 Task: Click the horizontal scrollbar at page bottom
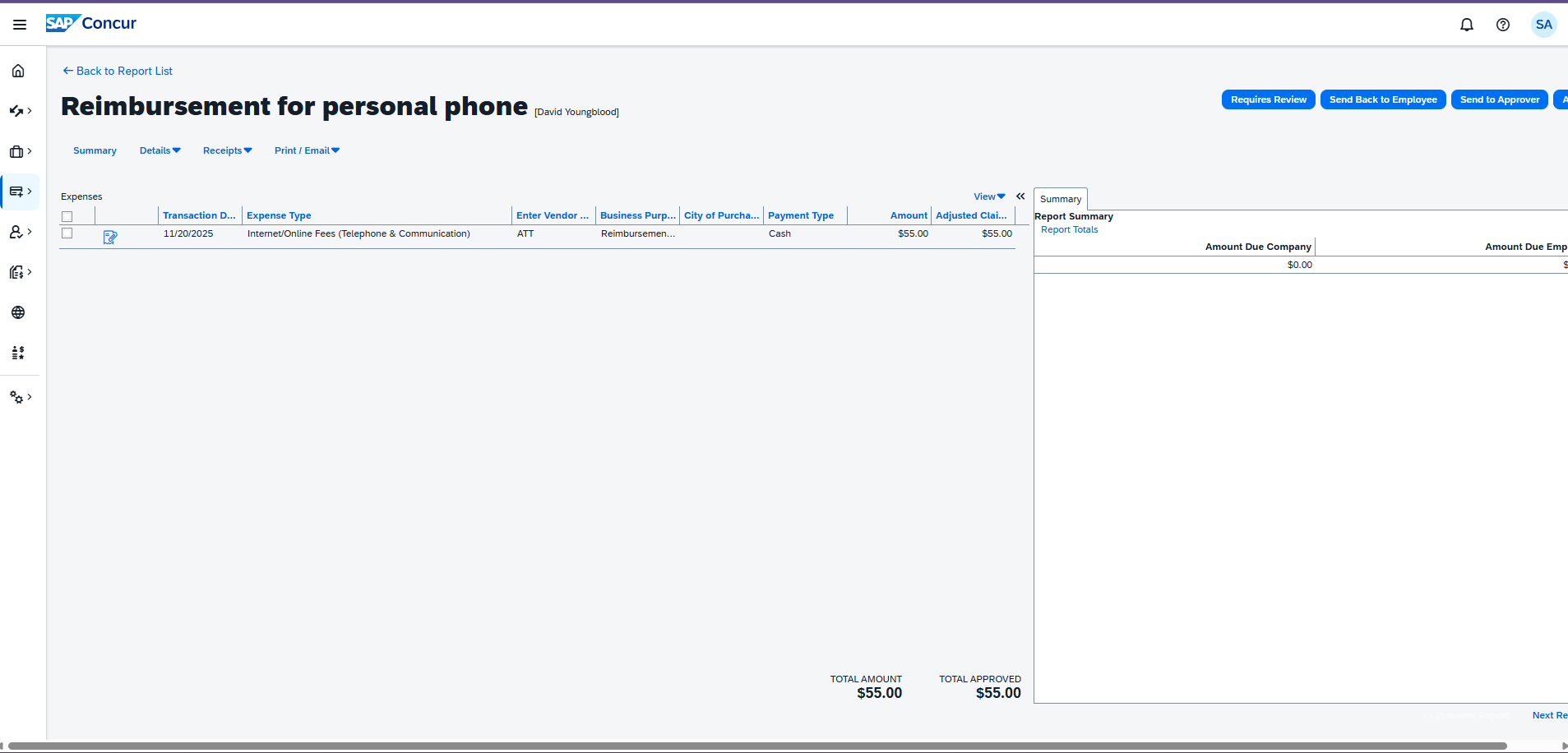pyautogui.click(x=757, y=746)
